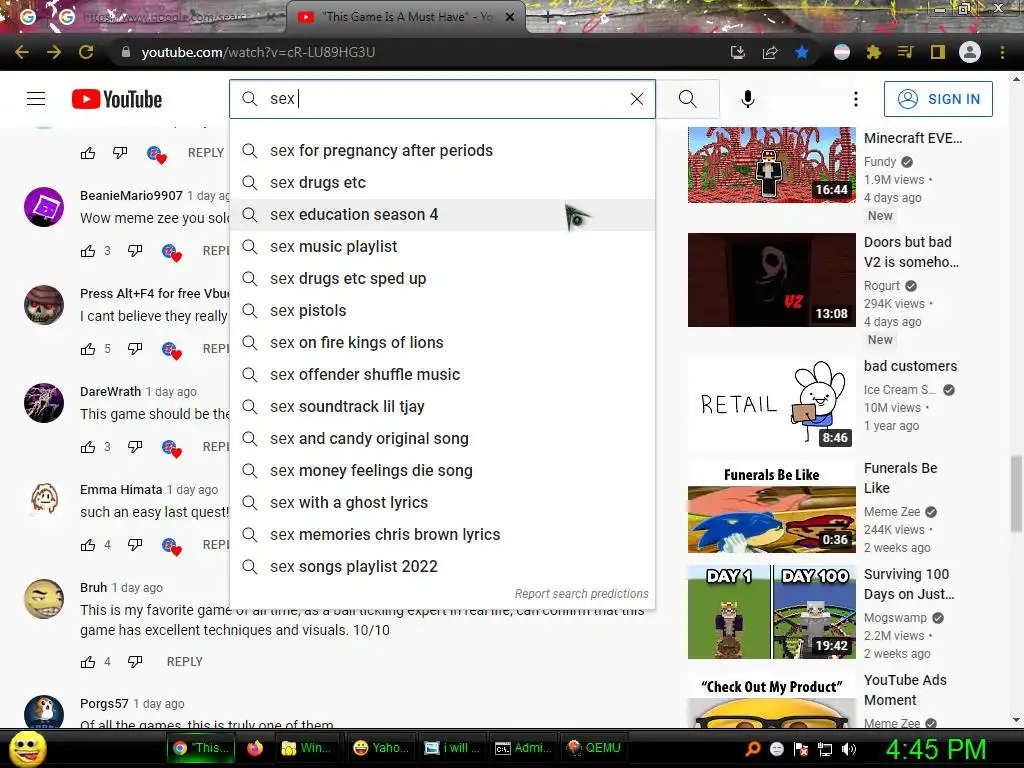Viewport: 1024px width, 768px height.
Task: Clear the search box with the X
Action: click(637, 99)
